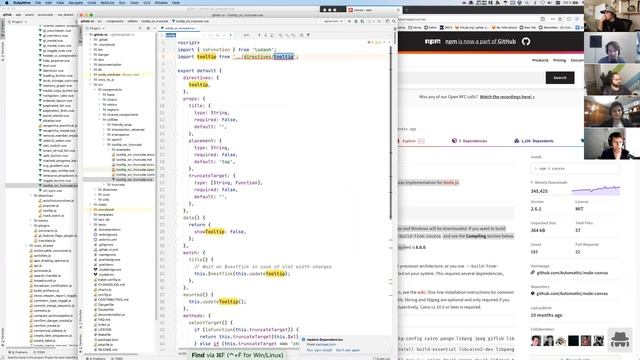Click the black Search button on npm
The height and width of the screenshot is (360, 640).
coord(560,78)
